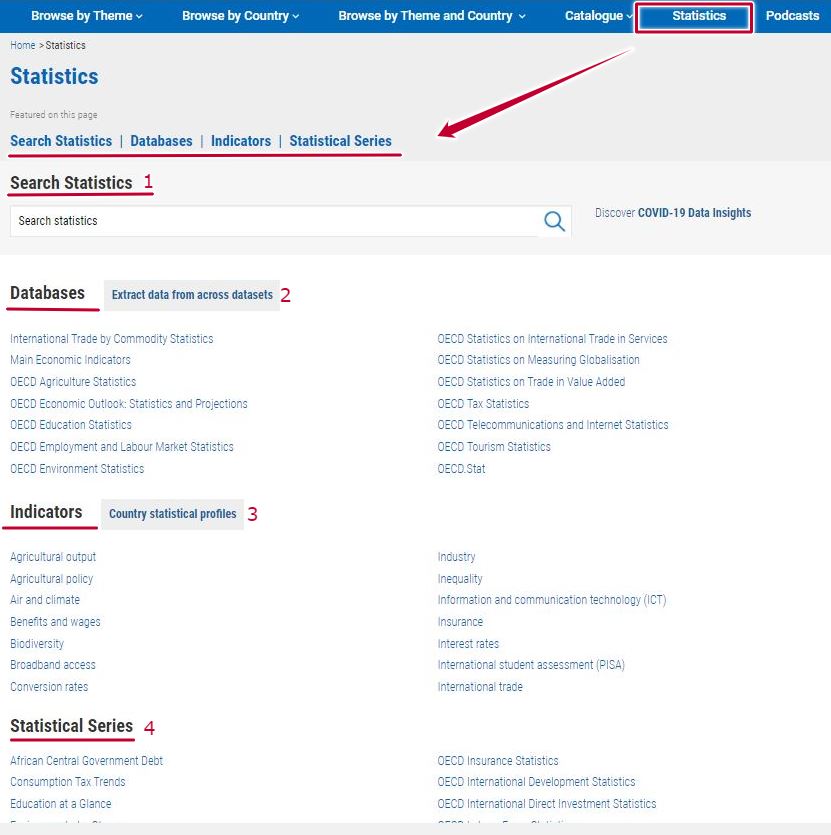The width and height of the screenshot is (831, 835).
Task: Open OECD Statistics on International Trade in Services
Action: [x=552, y=339]
